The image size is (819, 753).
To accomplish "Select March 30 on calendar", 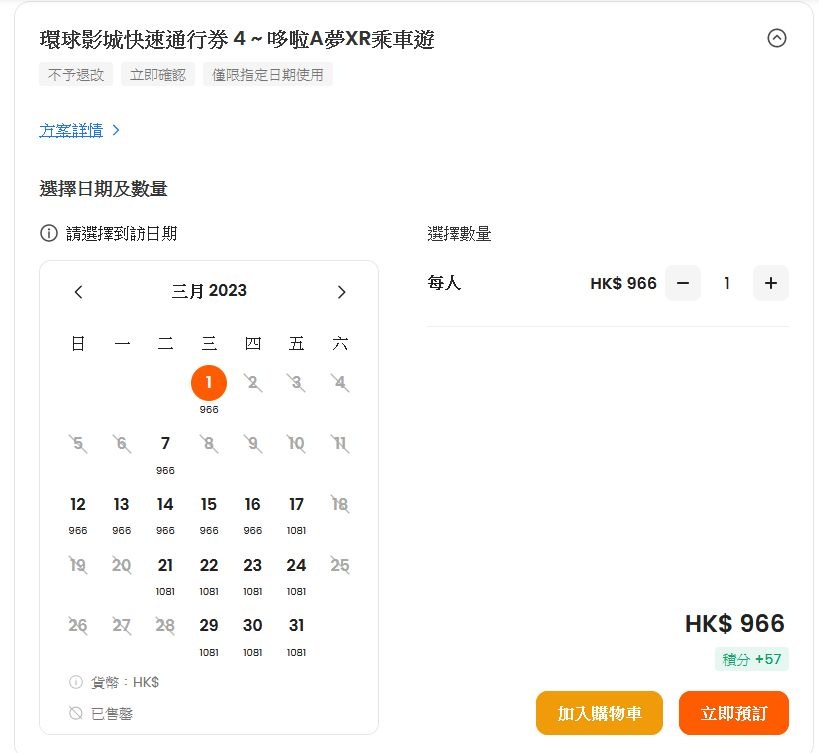I will [252, 625].
